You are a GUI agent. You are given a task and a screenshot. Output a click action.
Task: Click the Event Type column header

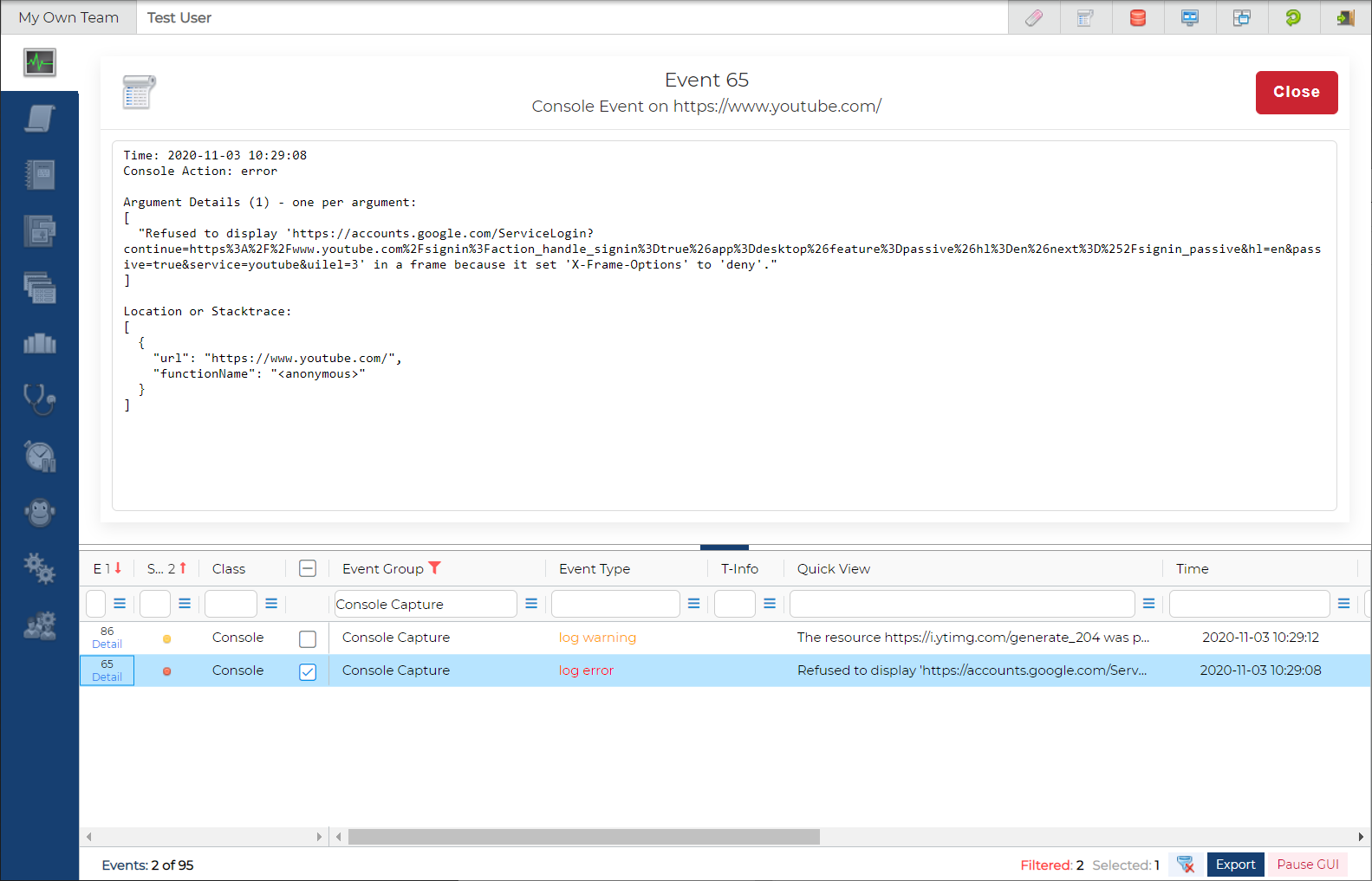tap(595, 568)
